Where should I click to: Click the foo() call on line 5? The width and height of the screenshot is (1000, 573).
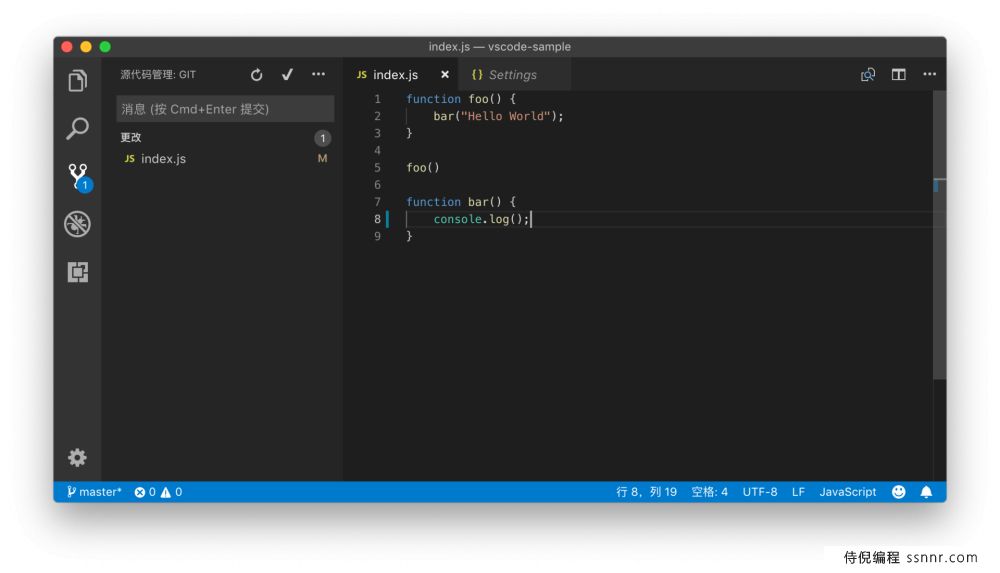click(x=422, y=168)
